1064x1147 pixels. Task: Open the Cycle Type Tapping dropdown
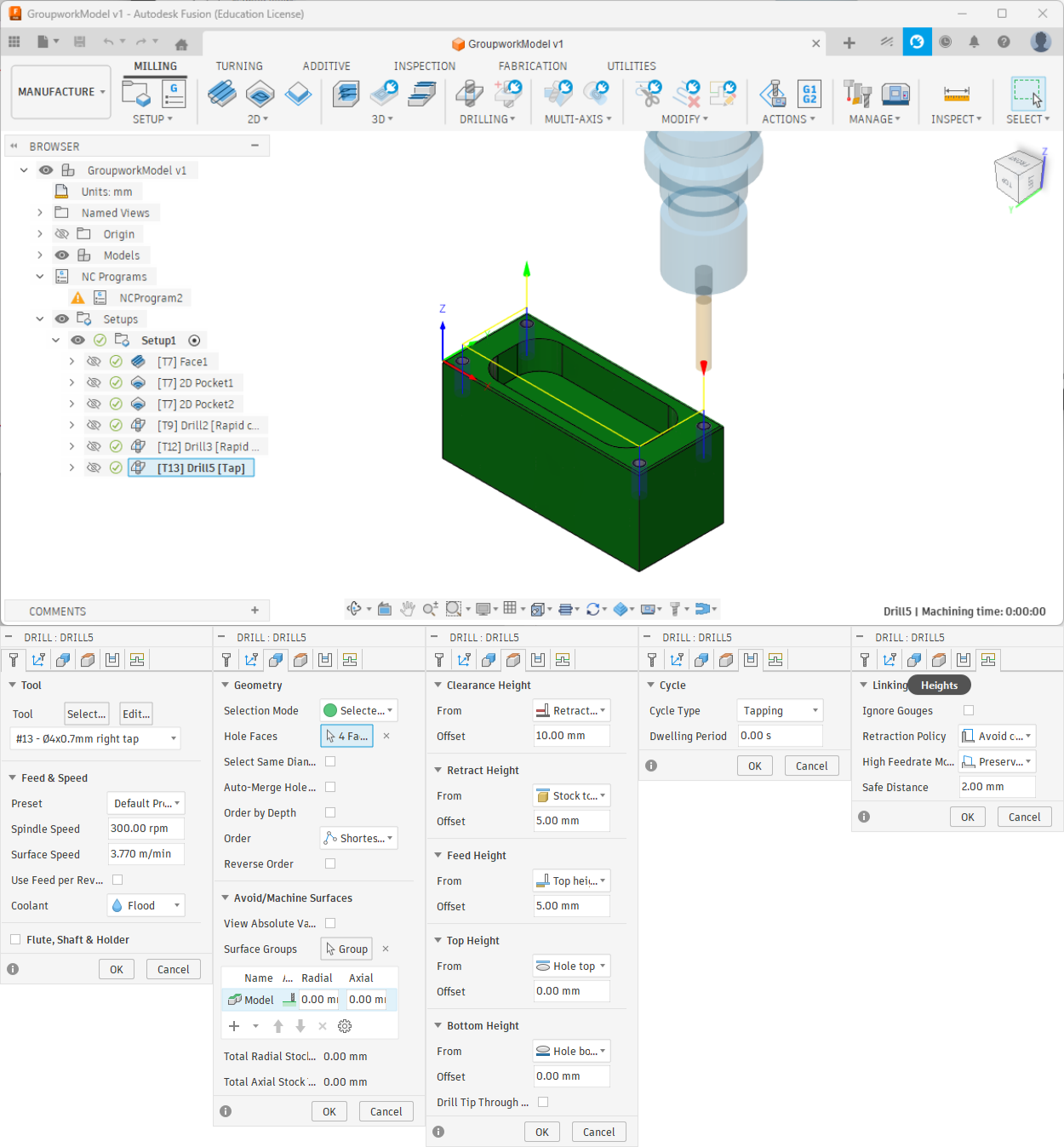(x=780, y=710)
